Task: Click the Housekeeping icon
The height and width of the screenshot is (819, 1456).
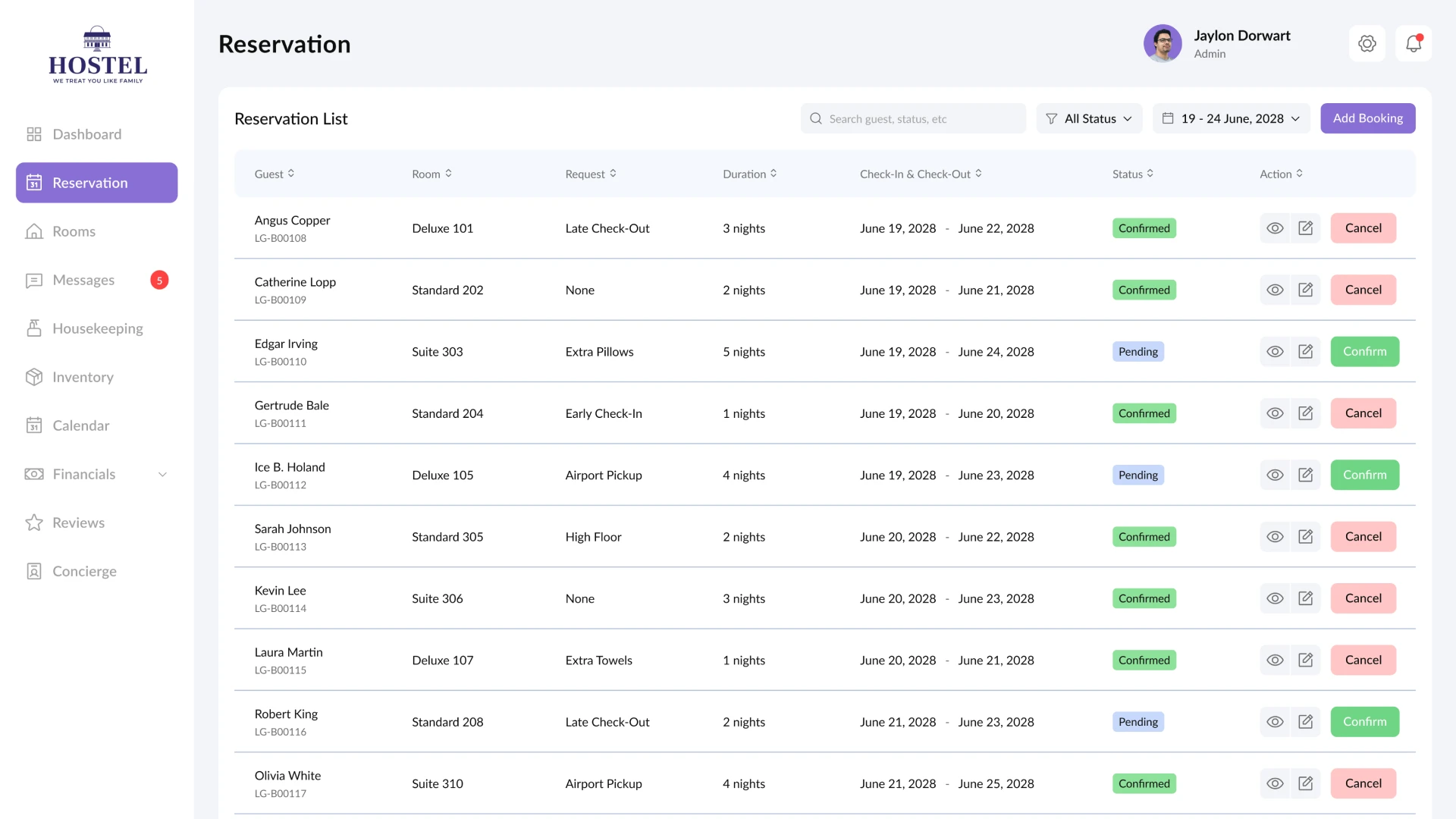Action: pyautogui.click(x=33, y=328)
